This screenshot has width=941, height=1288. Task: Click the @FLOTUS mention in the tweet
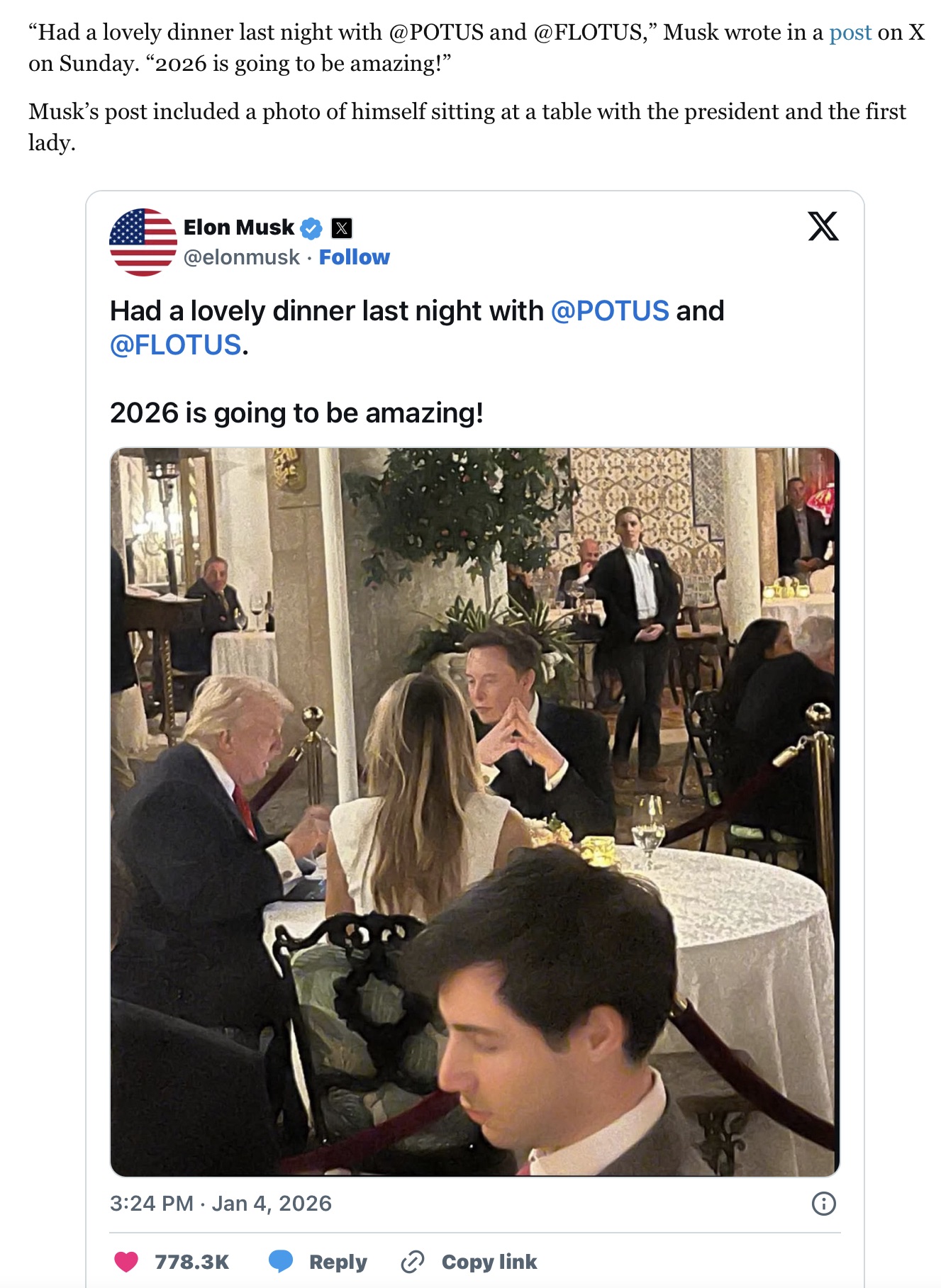pos(174,345)
